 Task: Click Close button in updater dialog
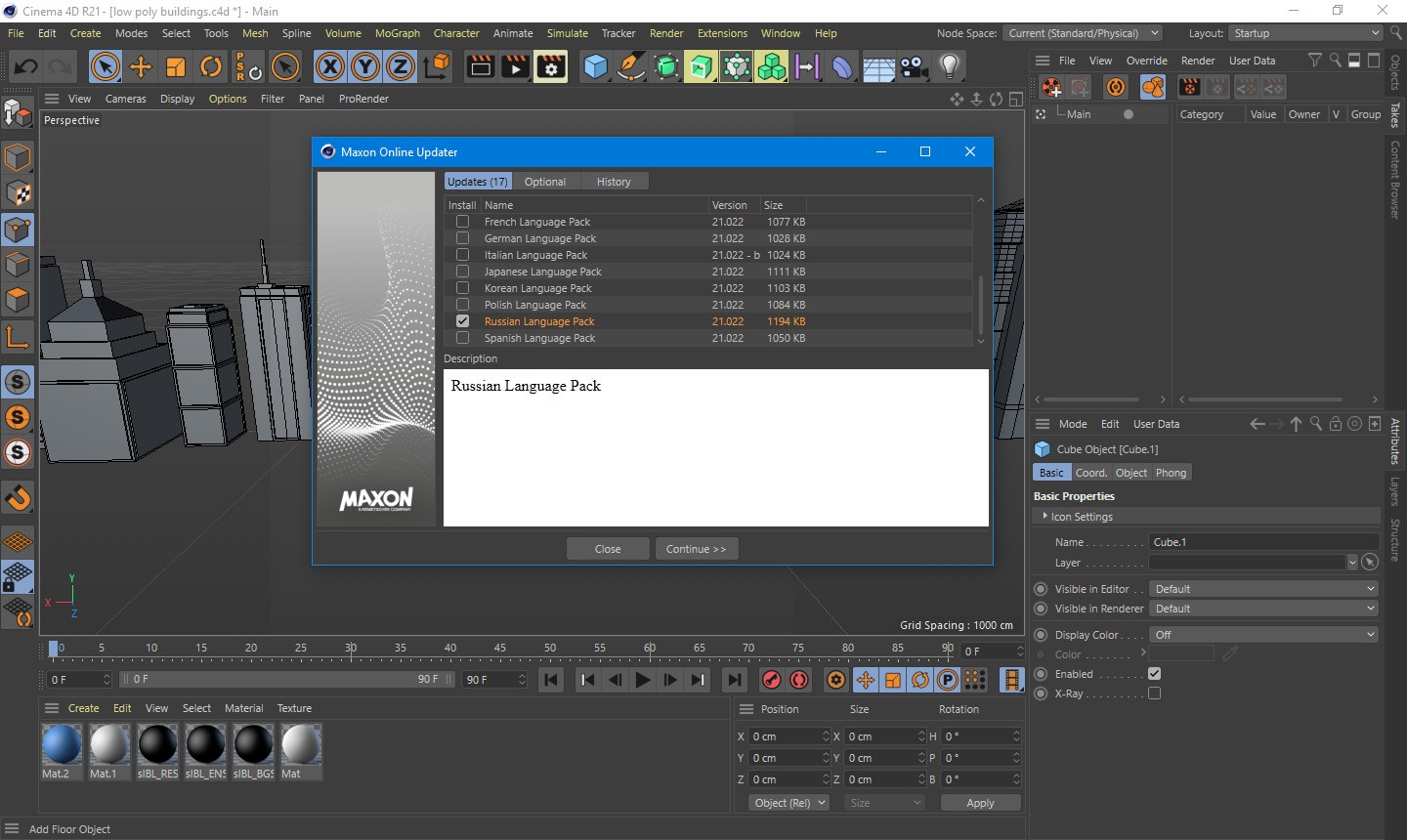[608, 549]
